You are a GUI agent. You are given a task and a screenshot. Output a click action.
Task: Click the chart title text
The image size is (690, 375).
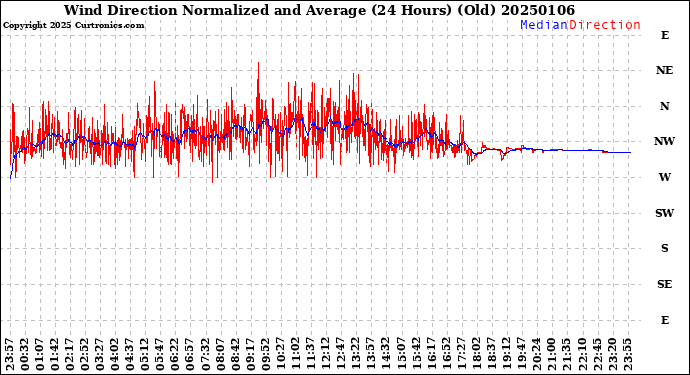(319, 10)
